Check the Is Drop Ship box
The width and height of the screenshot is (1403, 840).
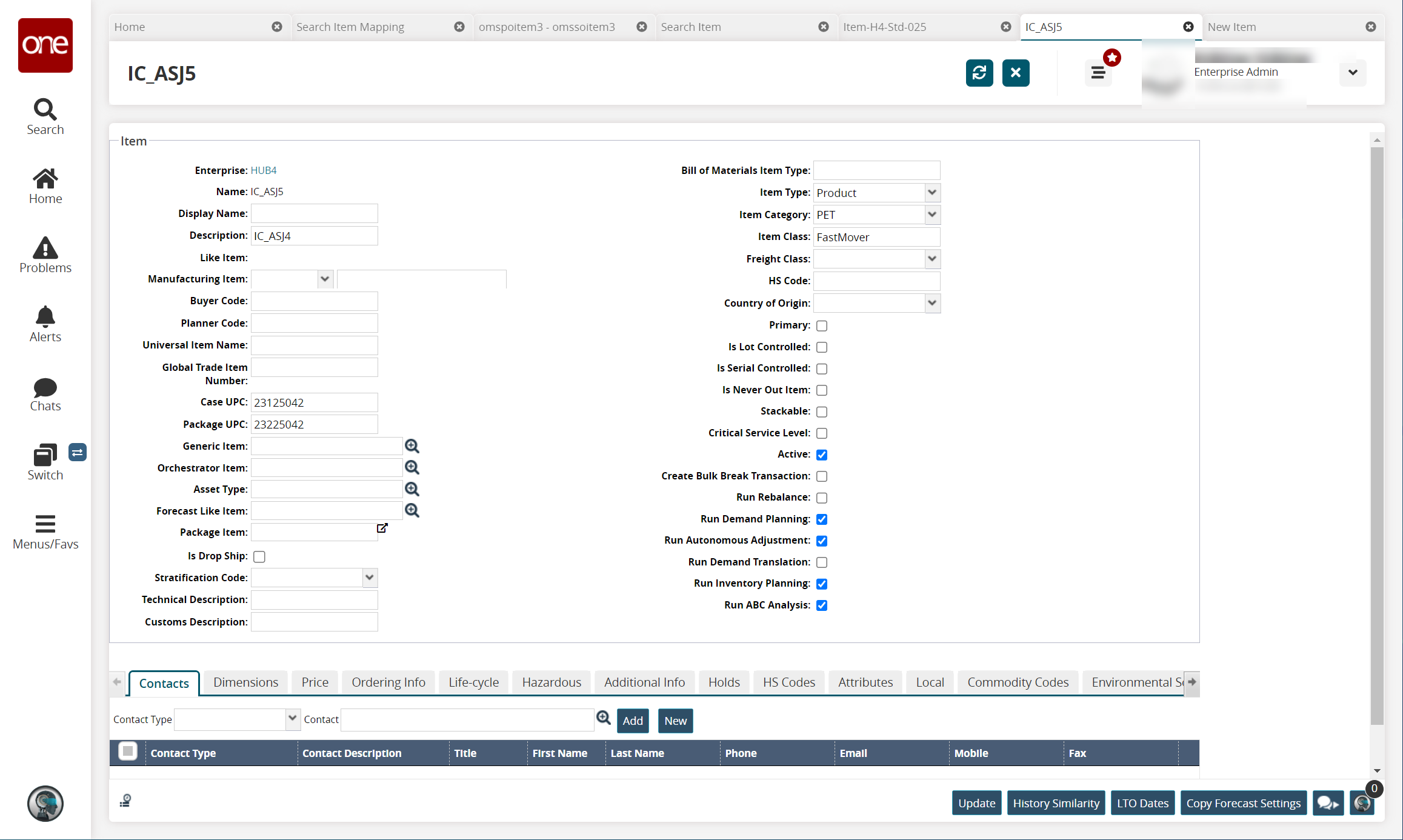259,556
